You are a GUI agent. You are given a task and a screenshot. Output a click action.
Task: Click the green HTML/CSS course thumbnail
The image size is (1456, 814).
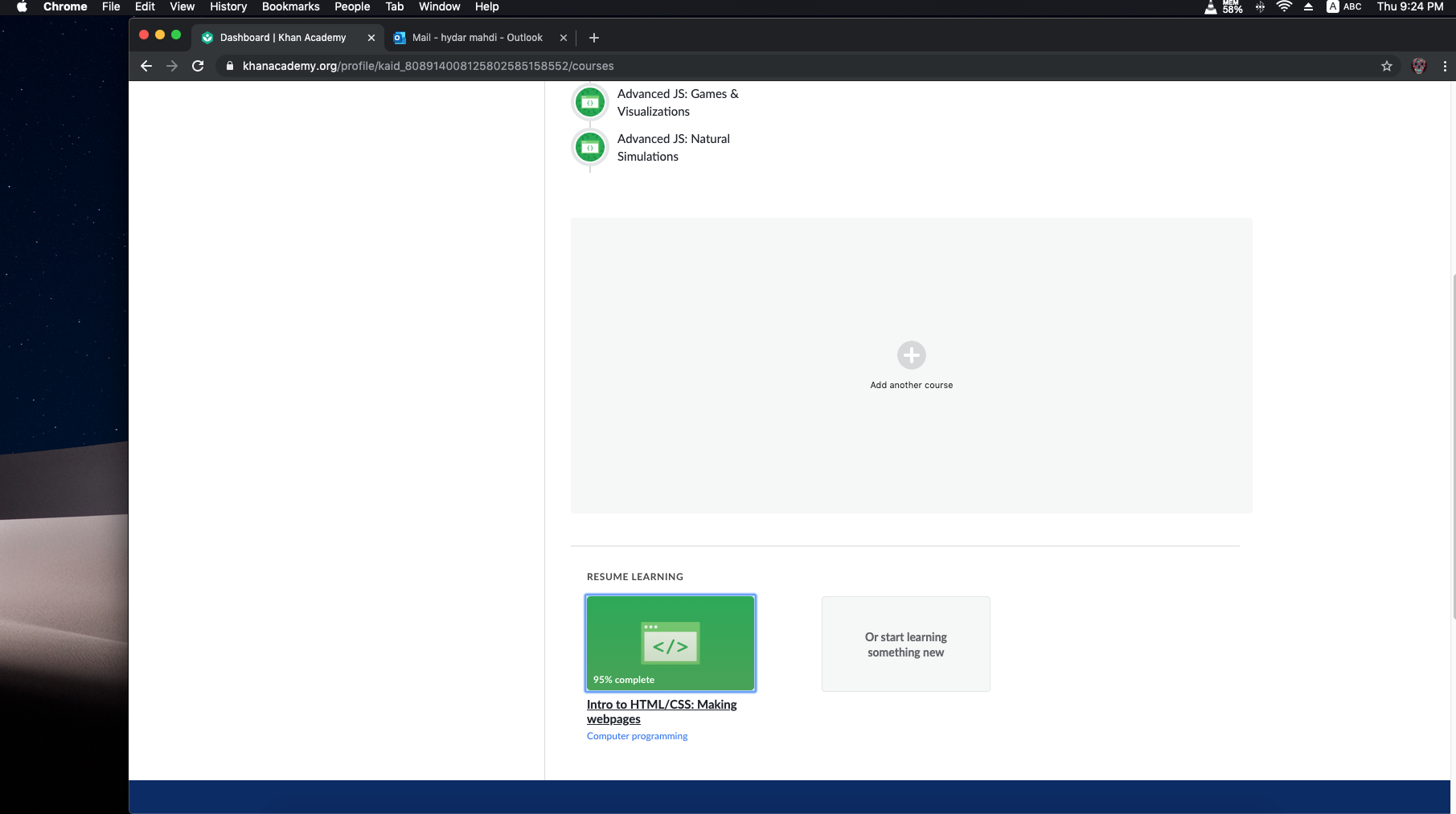671,643
